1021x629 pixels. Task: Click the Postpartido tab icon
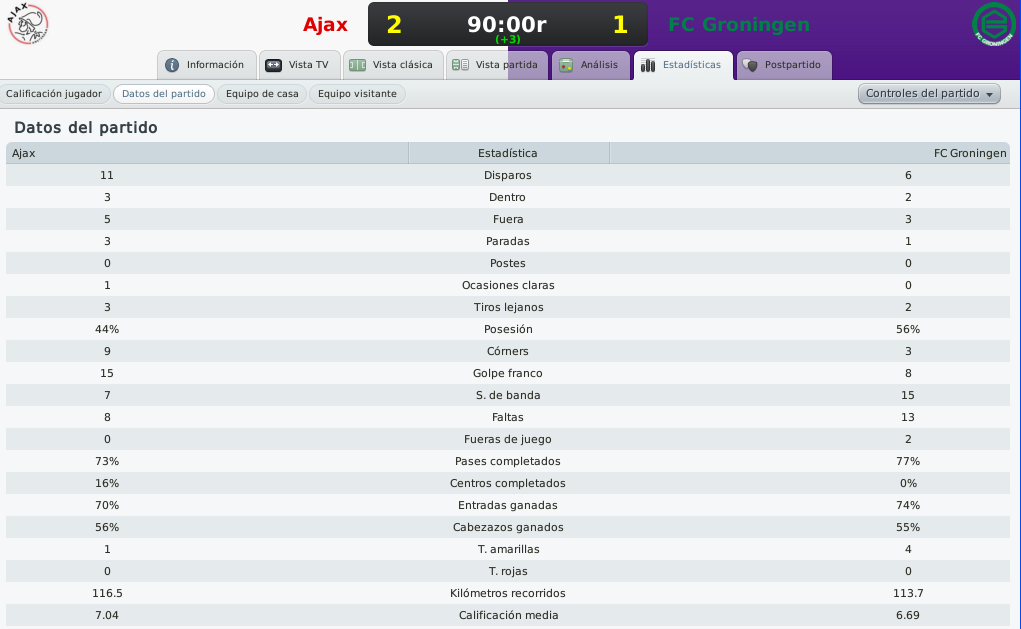click(750, 65)
